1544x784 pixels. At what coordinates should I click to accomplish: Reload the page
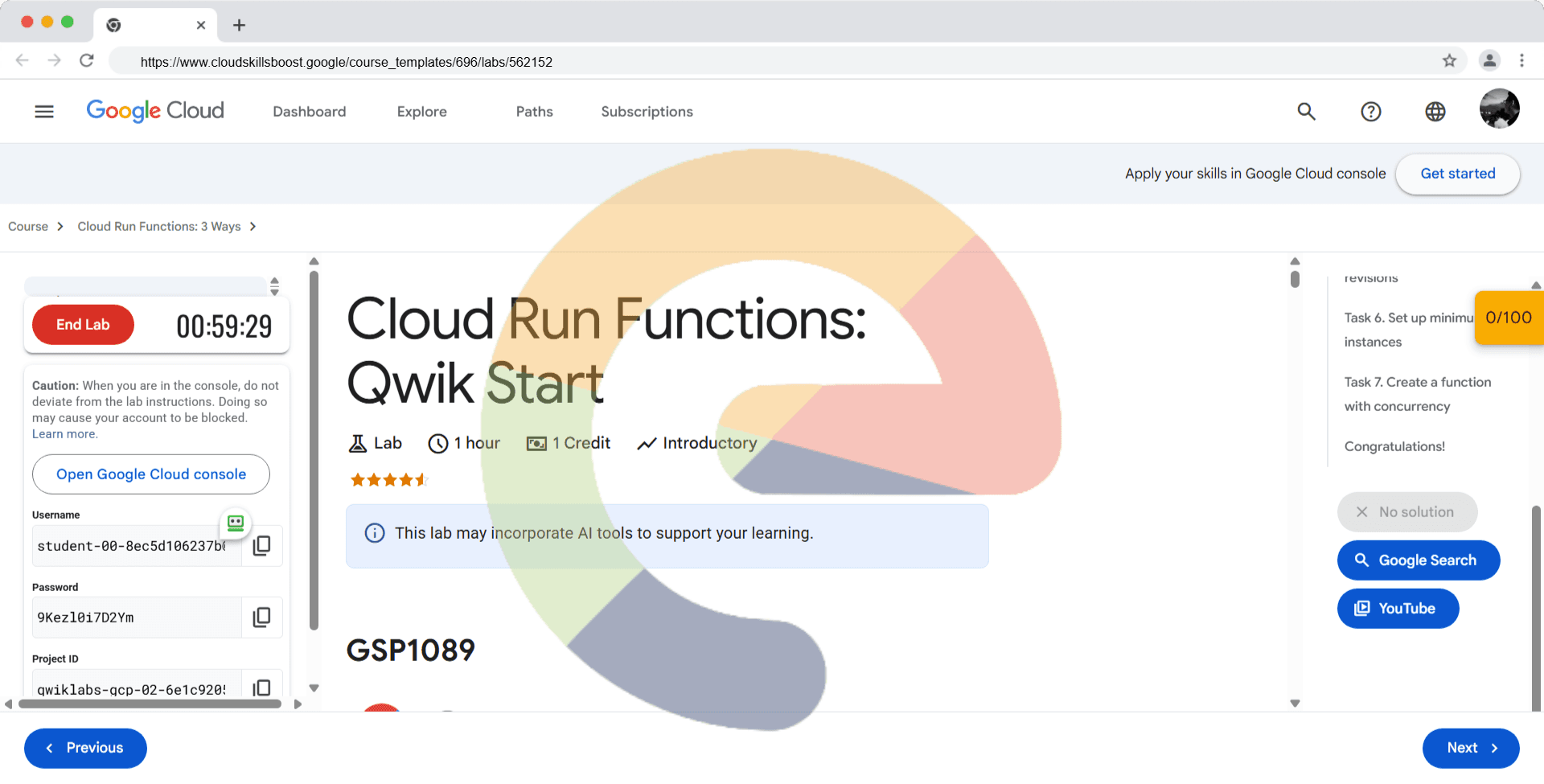tap(87, 60)
